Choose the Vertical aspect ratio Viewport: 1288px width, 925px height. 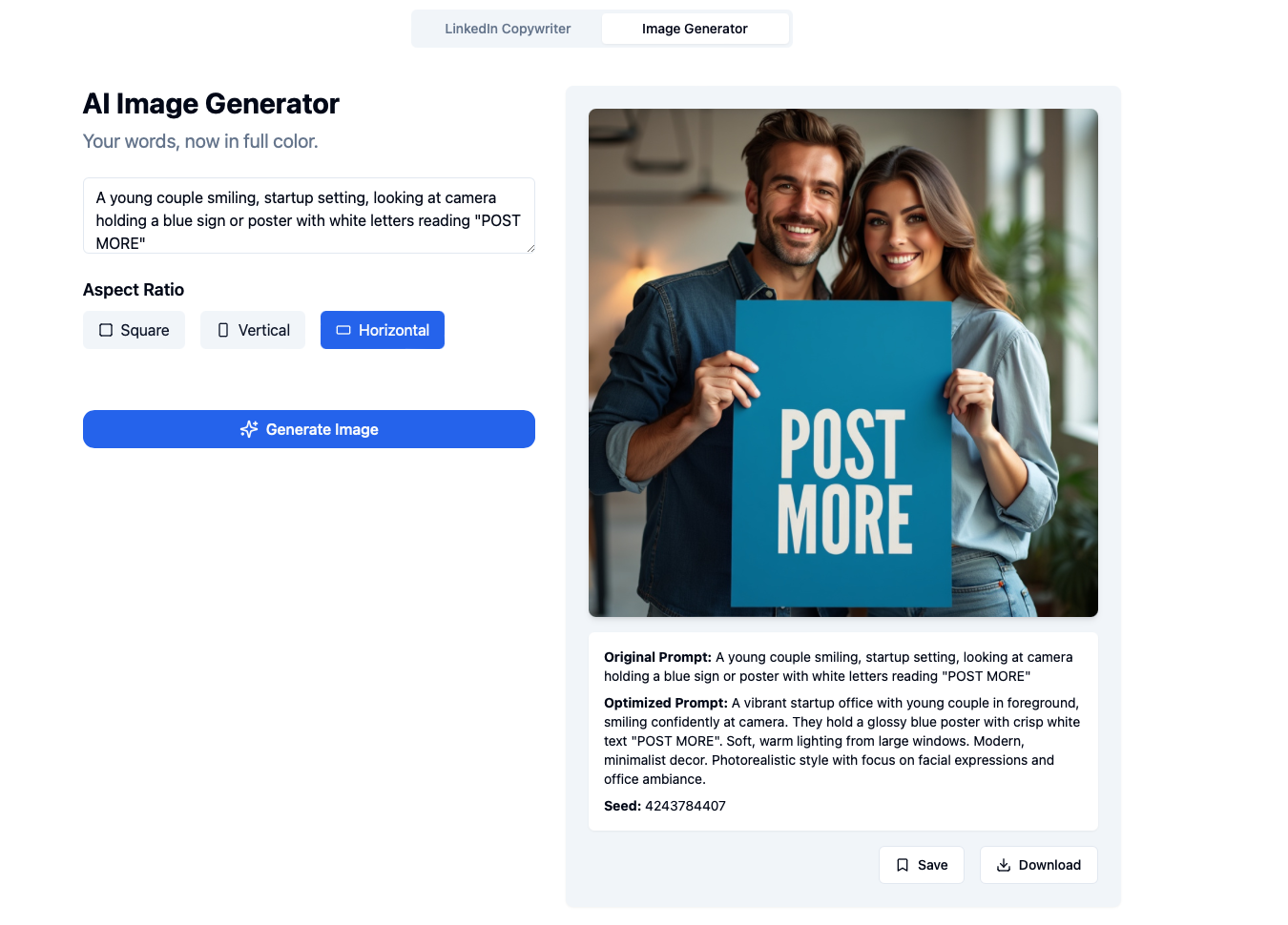[253, 330]
